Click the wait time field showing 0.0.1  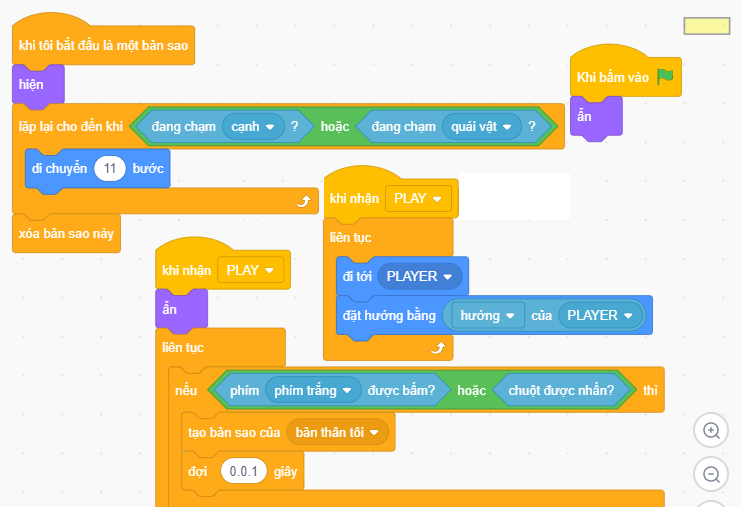click(x=243, y=470)
